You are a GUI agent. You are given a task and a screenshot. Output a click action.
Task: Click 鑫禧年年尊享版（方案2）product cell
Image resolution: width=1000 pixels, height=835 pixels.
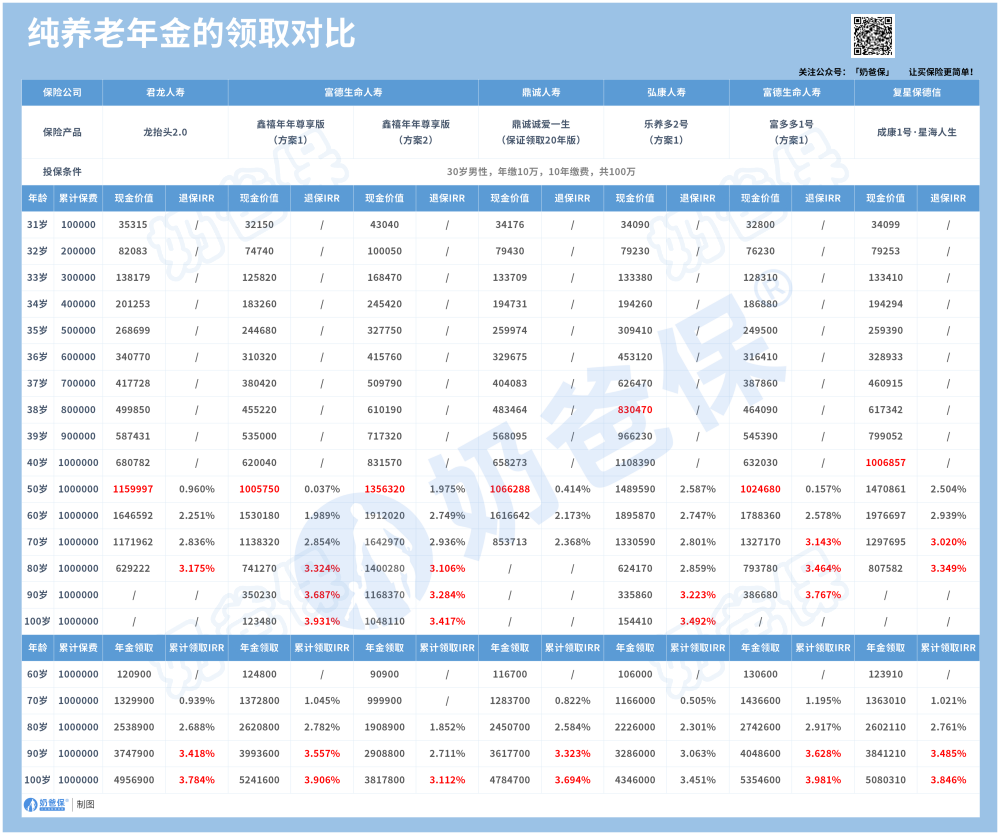[x=416, y=132]
